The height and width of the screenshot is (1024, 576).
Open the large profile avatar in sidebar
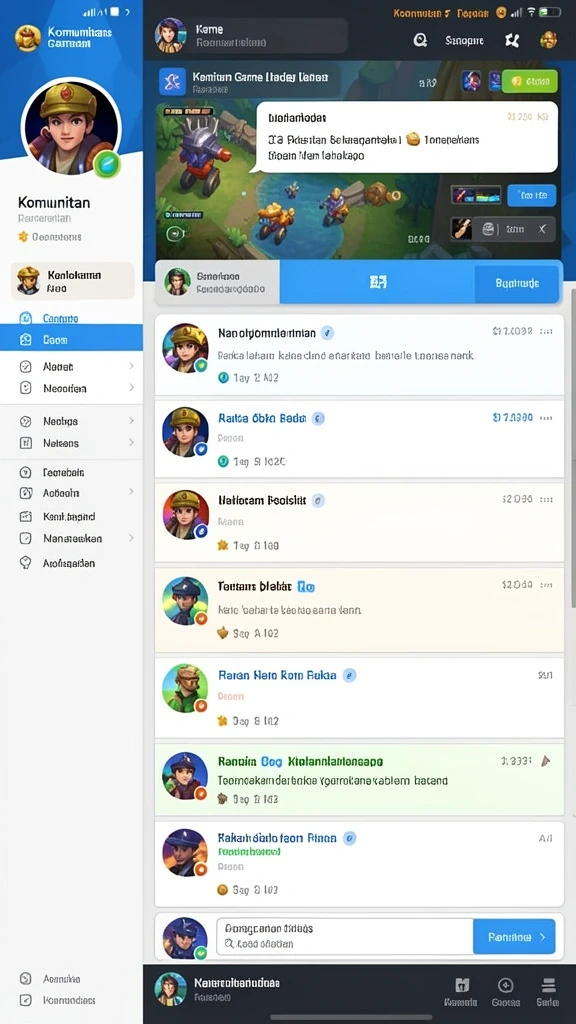(70, 127)
